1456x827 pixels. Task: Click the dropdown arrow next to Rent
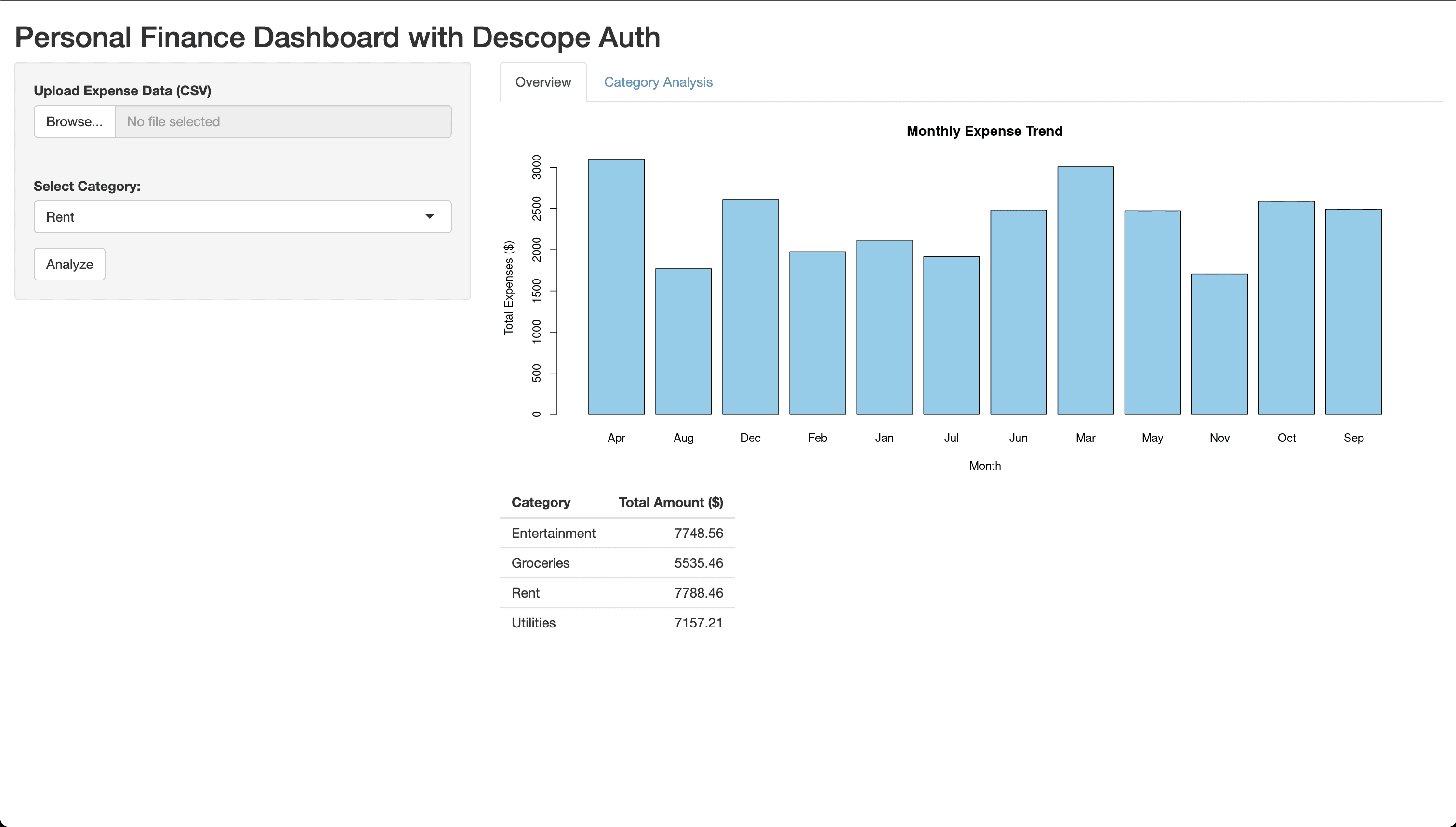pyautogui.click(x=430, y=216)
